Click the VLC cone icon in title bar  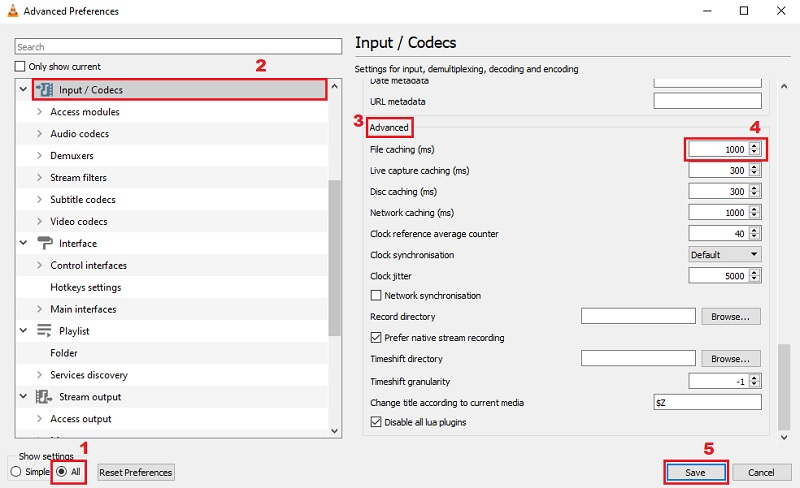click(x=12, y=11)
